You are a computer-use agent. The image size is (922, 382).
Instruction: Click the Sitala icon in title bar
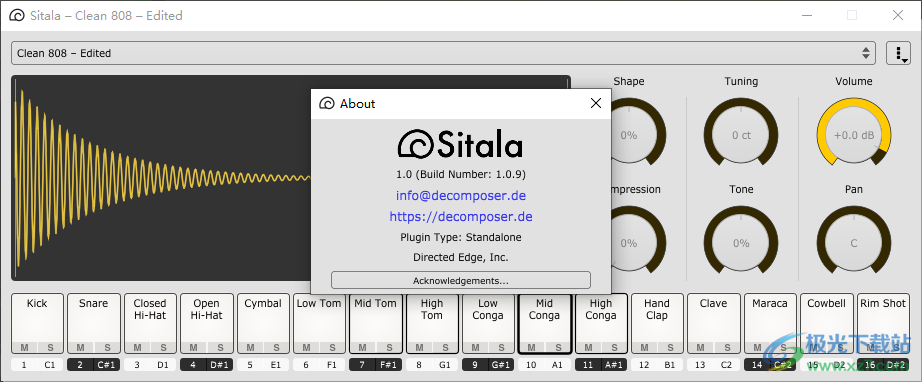[x=16, y=16]
